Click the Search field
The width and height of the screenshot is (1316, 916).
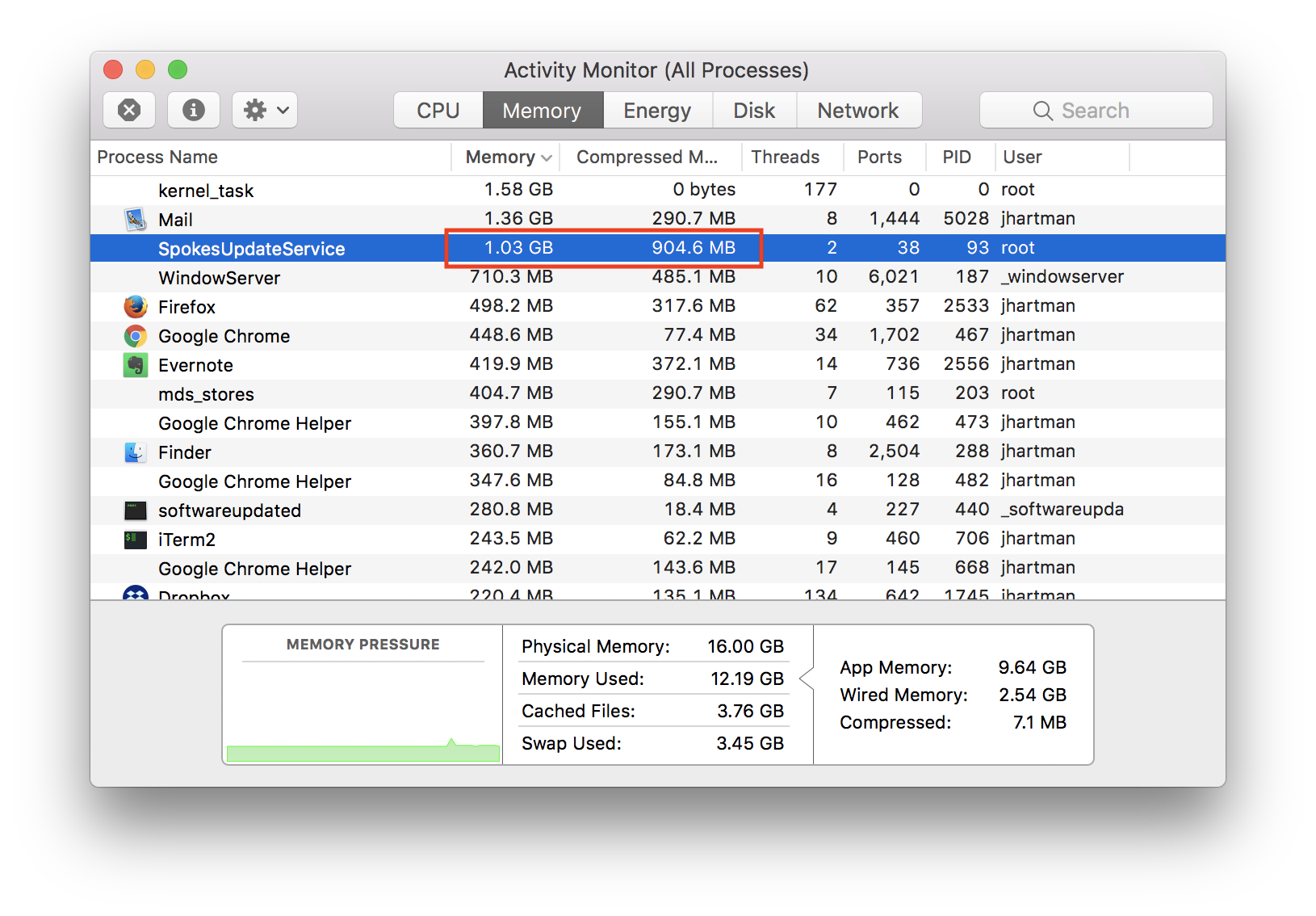tap(1096, 111)
